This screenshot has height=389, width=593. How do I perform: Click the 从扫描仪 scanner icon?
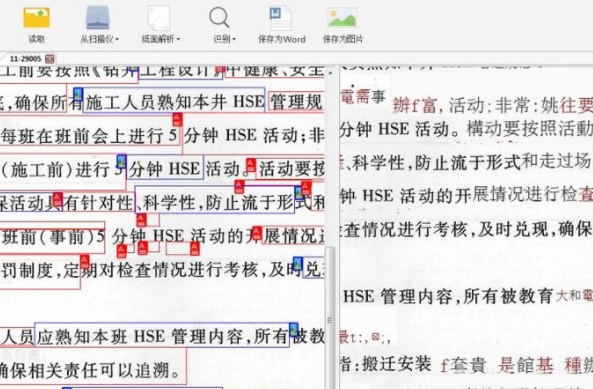click(x=98, y=18)
